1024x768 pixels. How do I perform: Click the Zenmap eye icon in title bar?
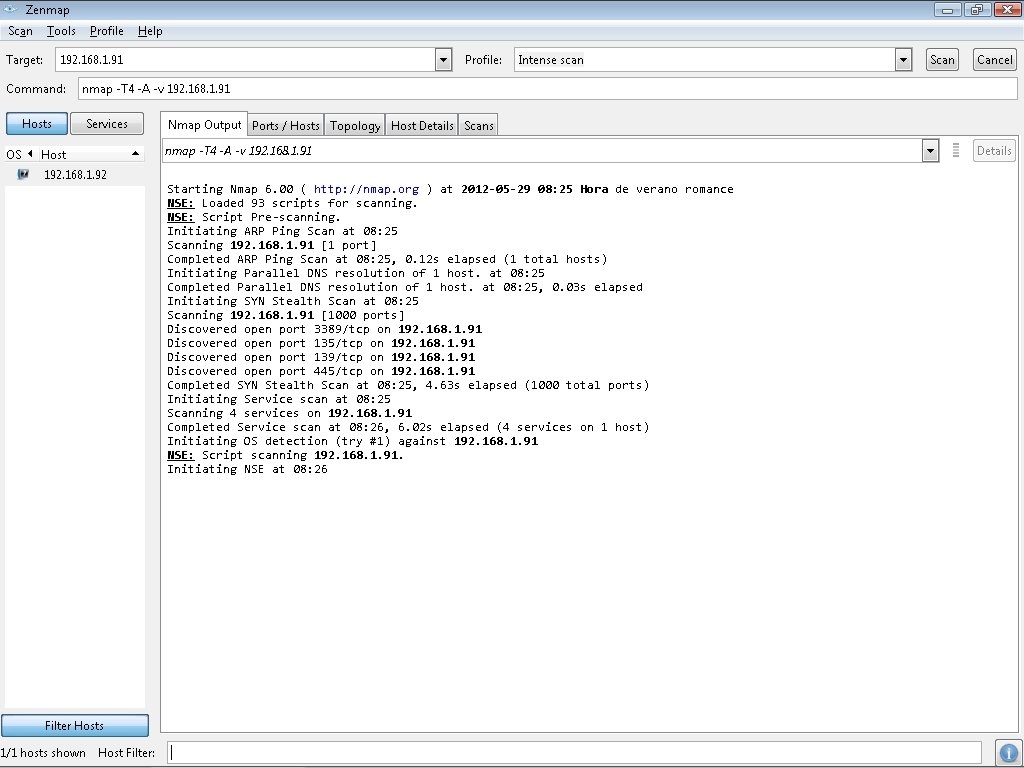point(10,9)
